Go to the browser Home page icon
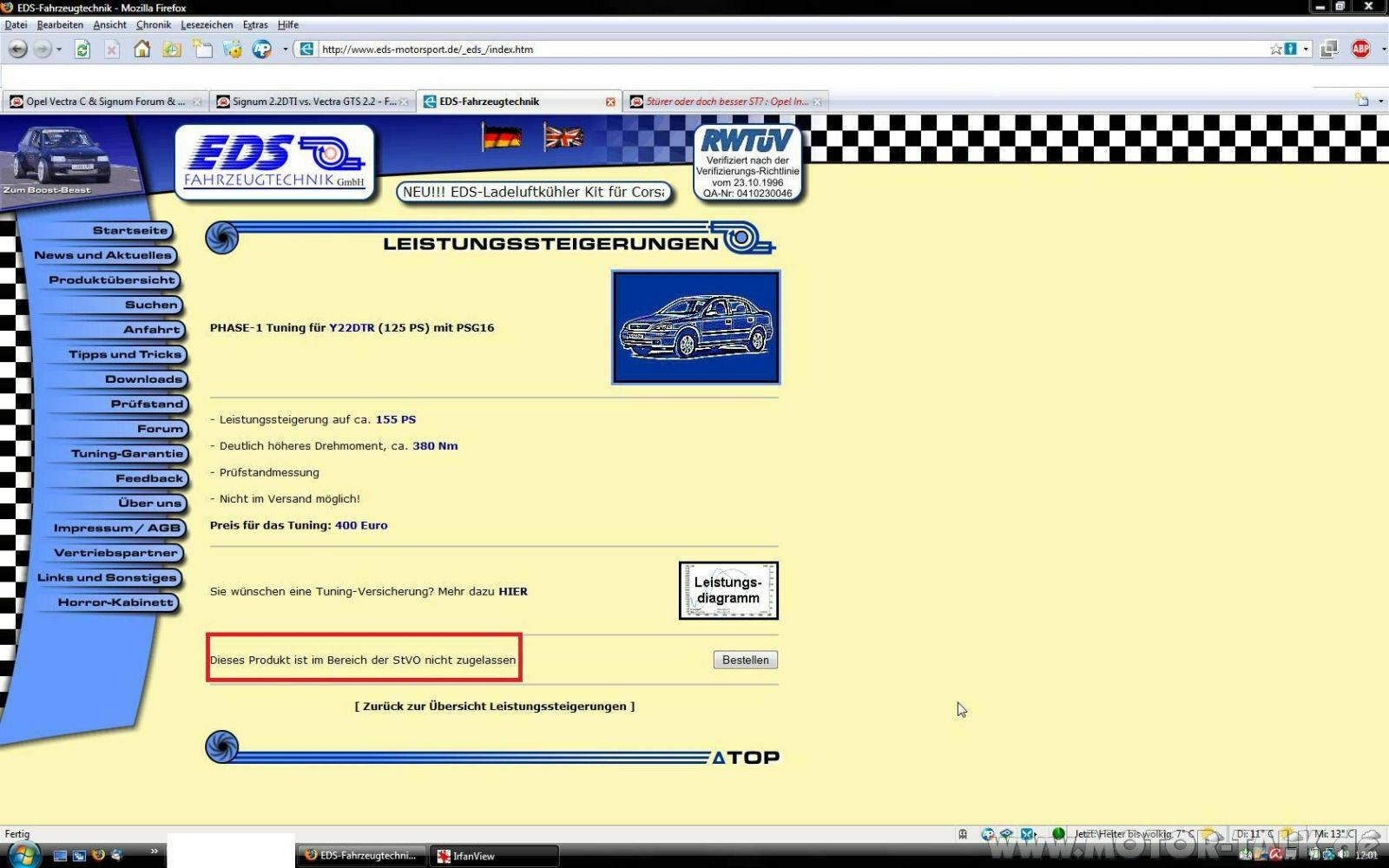The width and height of the screenshot is (1389, 868). (x=142, y=49)
